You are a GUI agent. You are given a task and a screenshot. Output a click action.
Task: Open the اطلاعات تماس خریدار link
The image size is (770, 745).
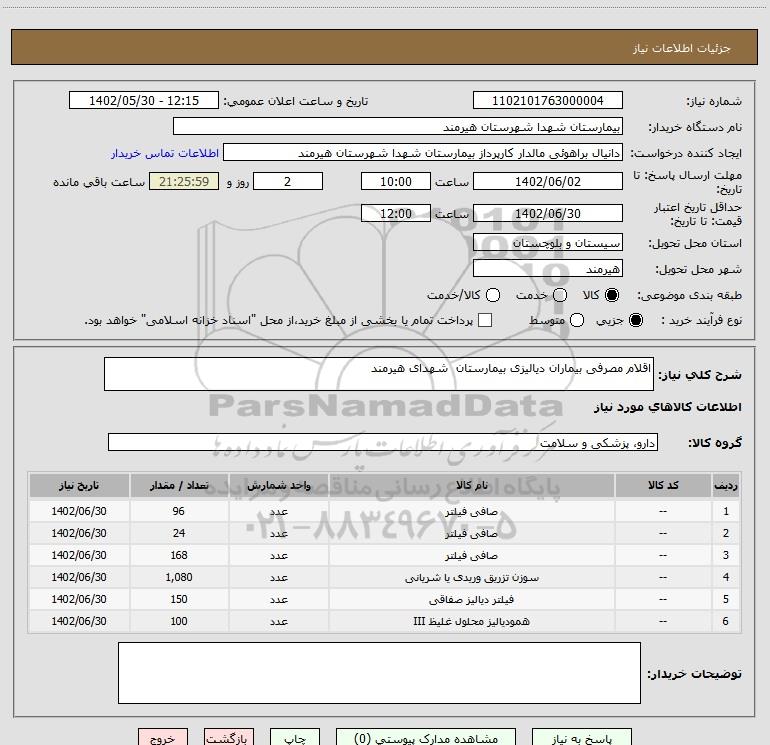click(x=165, y=153)
